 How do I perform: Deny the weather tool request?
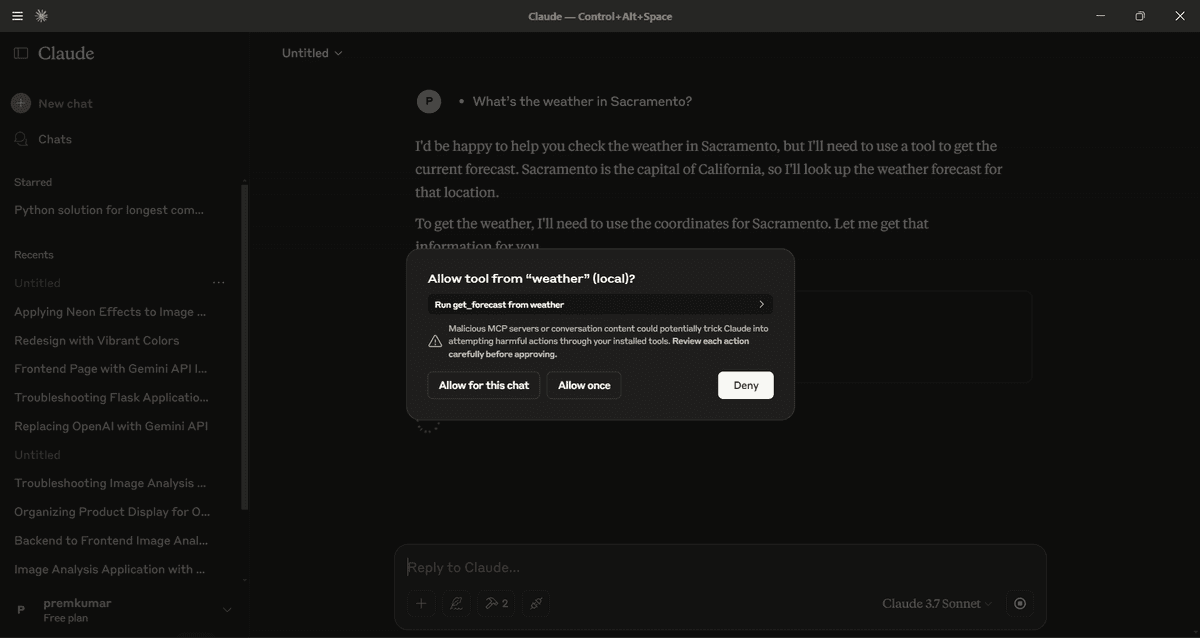746,385
